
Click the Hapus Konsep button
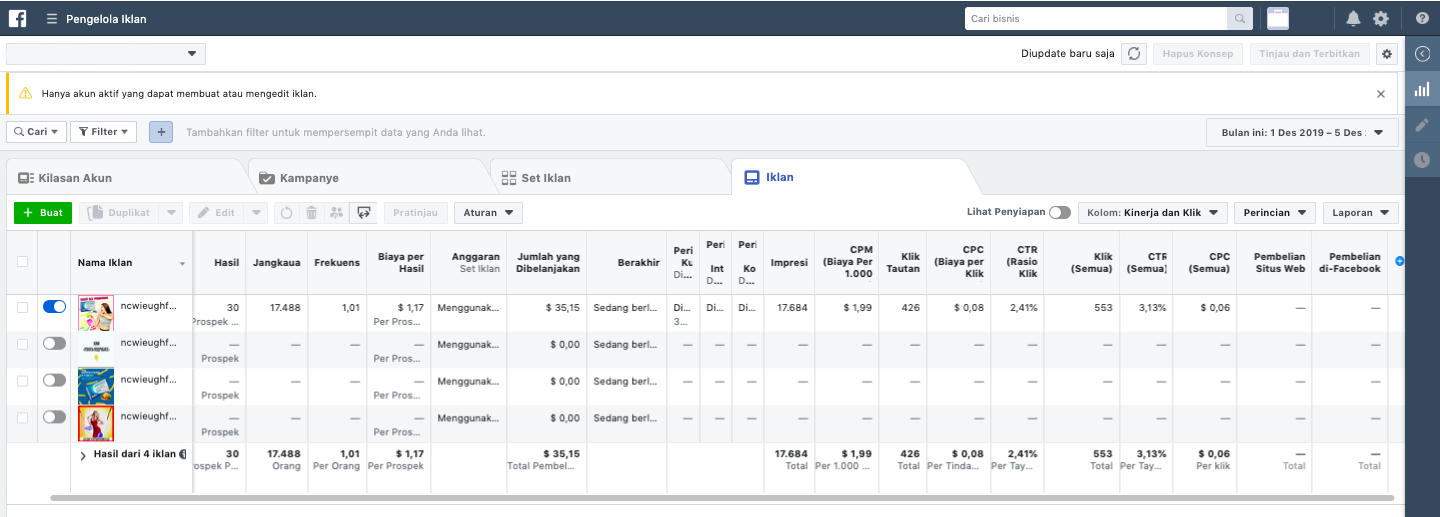[1198, 54]
